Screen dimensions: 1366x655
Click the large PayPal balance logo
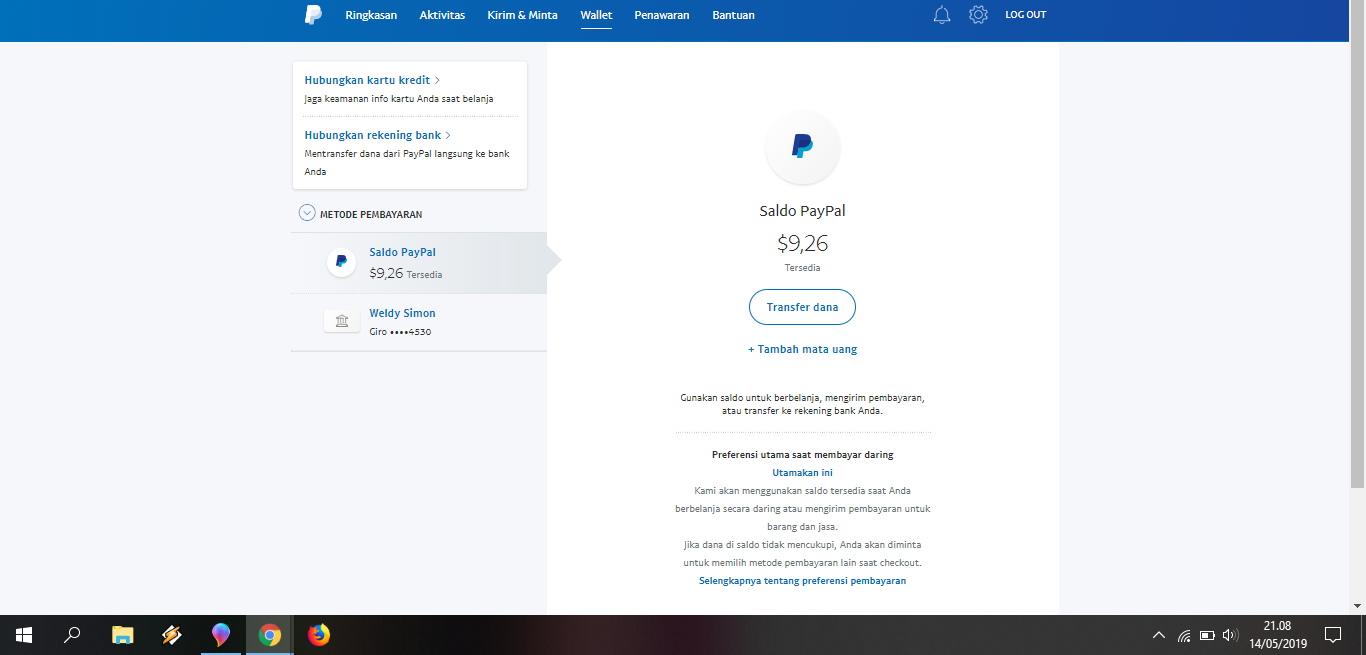point(802,147)
